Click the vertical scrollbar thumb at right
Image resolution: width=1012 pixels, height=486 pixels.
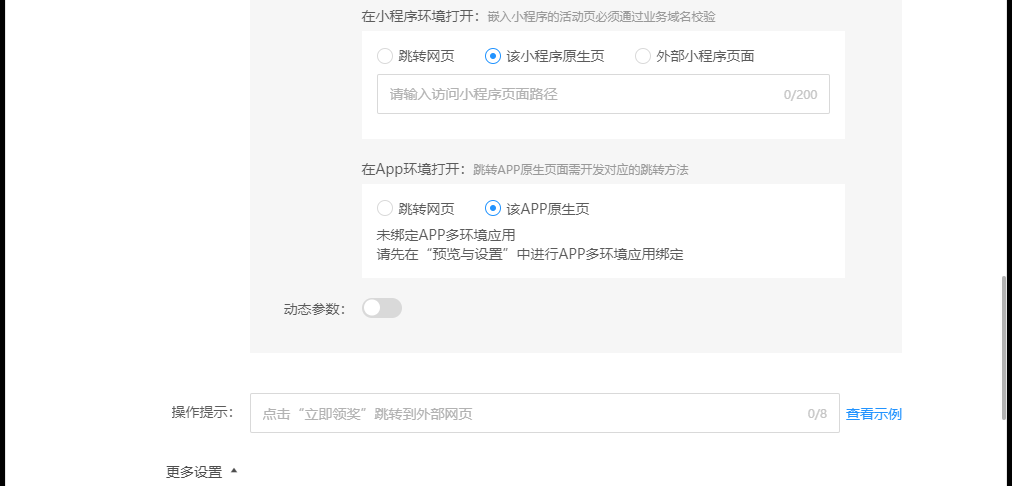coord(1004,349)
